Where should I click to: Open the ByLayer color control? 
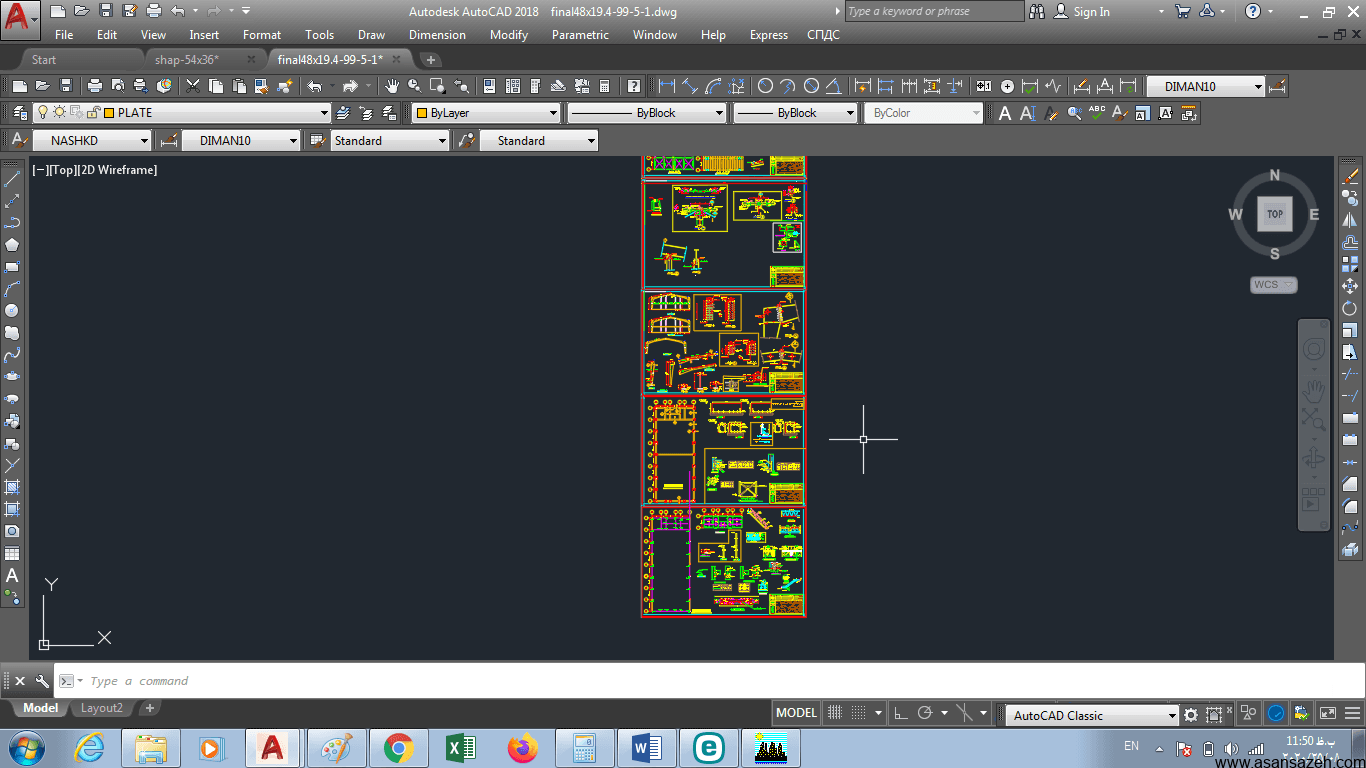487,113
